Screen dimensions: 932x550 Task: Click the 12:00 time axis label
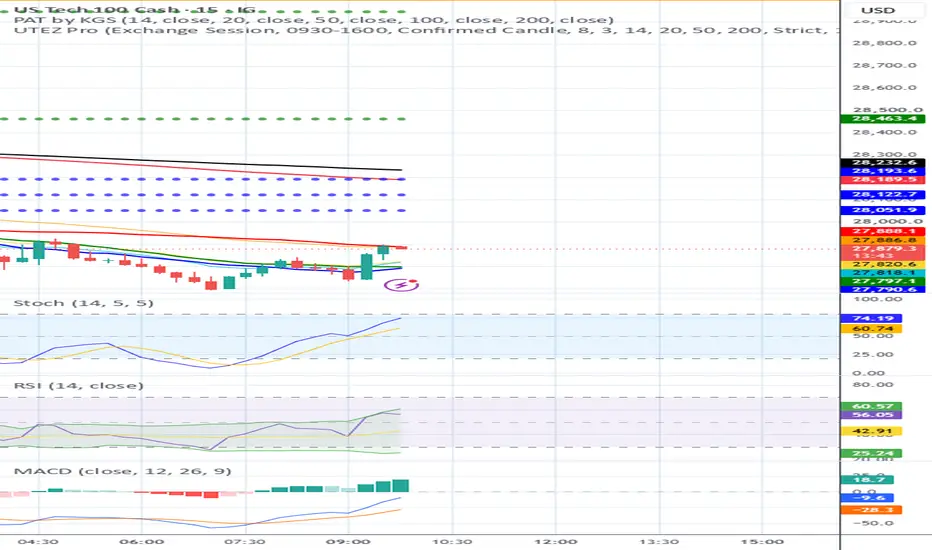556,542
